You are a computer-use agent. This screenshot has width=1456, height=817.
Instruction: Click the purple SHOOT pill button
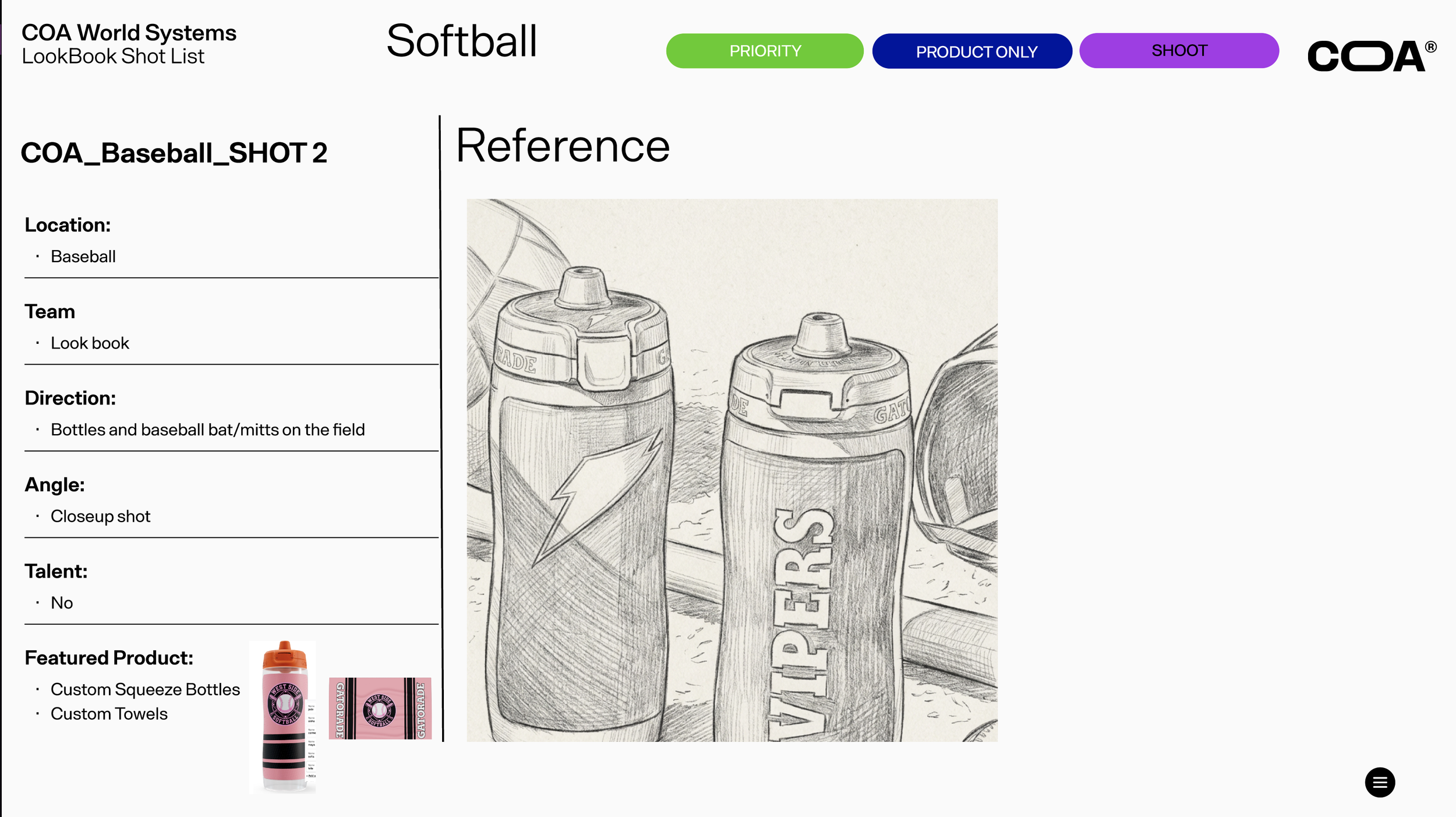[1178, 51]
